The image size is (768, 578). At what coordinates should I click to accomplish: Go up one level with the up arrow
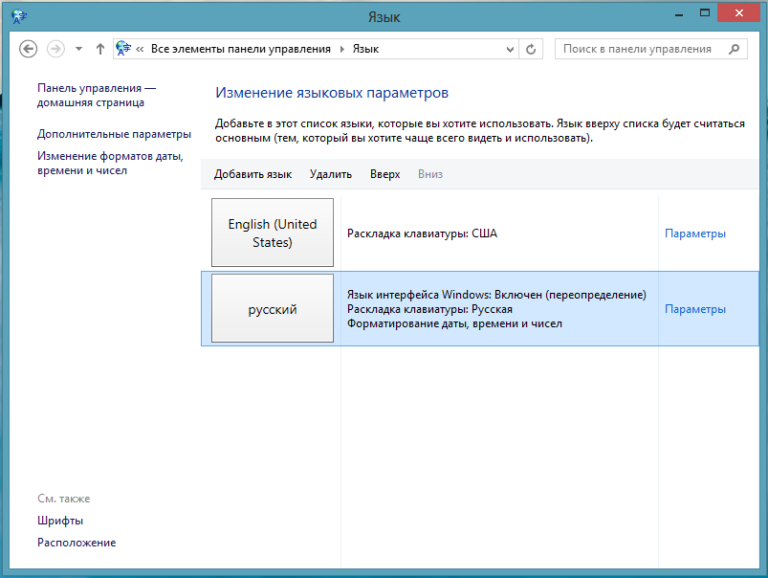pos(100,49)
